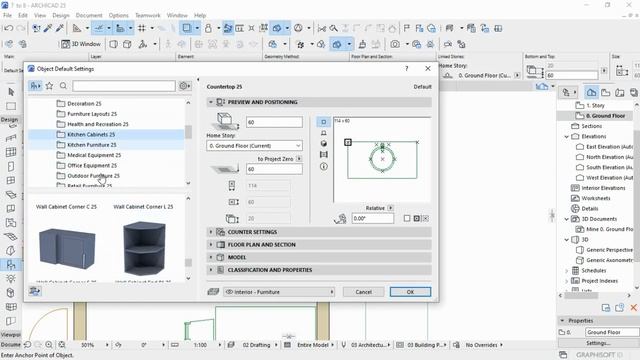
Task: Select Worksheets in the Navigator
Action: [596, 198]
